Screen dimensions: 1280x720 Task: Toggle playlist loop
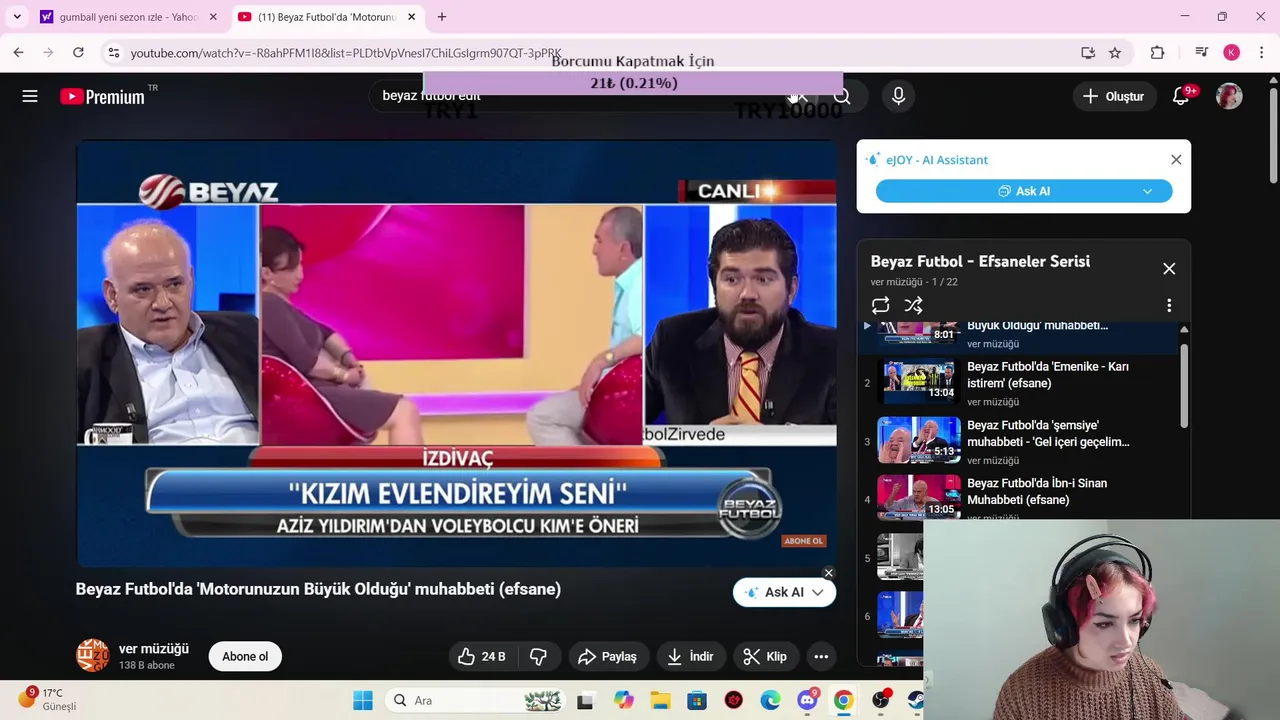pyautogui.click(x=880, y=305)
